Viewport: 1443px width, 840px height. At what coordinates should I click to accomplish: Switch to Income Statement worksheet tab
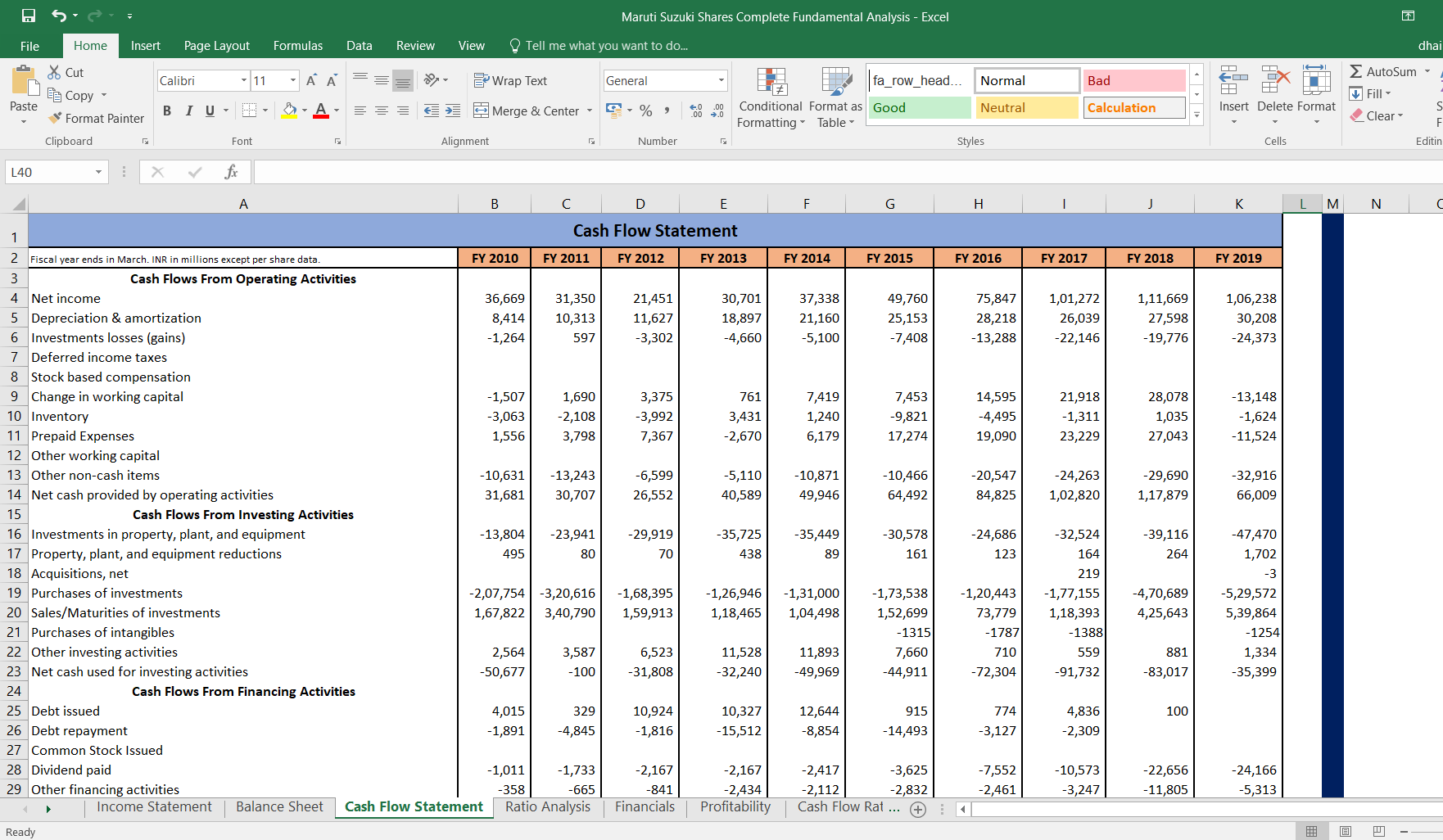154,806
